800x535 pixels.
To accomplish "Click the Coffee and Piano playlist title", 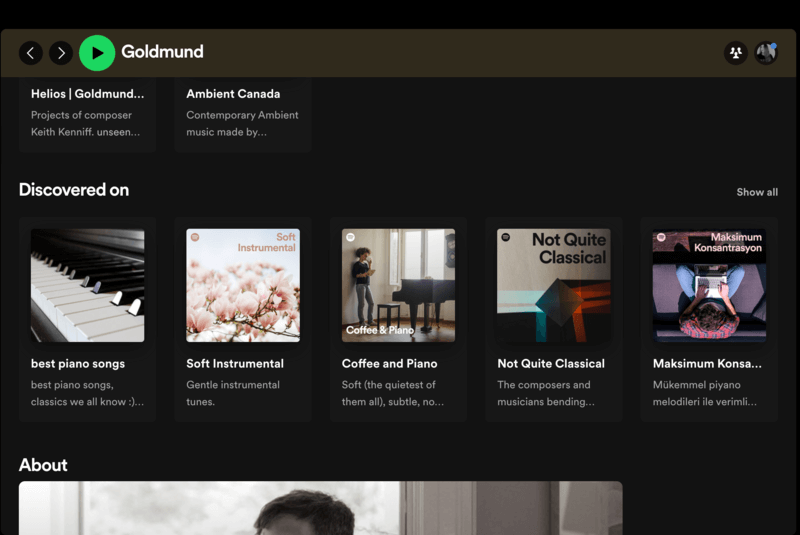I will 389,364.
